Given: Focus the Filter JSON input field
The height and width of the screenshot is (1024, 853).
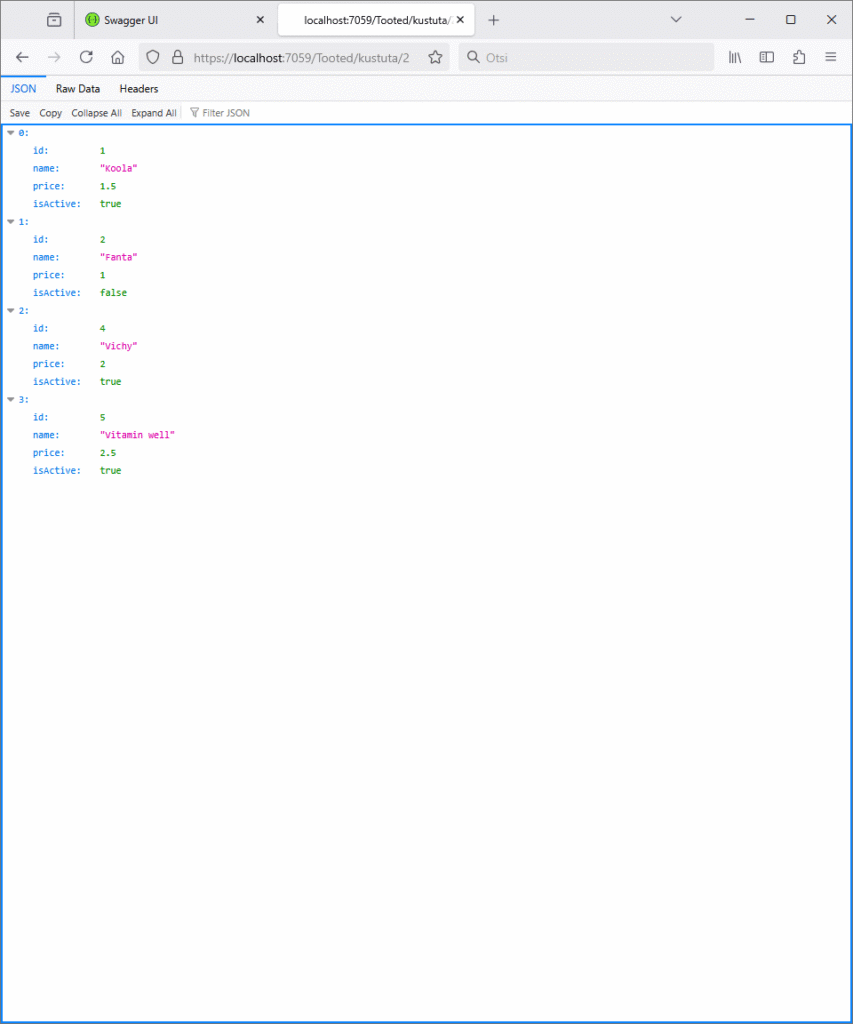Looking at the screenshot, I should [x=226, y=113].
